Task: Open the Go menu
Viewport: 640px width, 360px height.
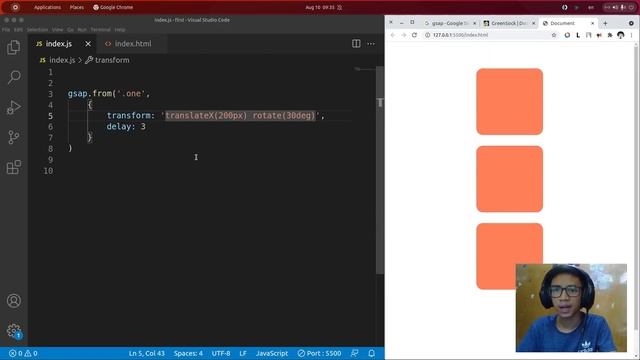Action: click(x=70, y=30)
